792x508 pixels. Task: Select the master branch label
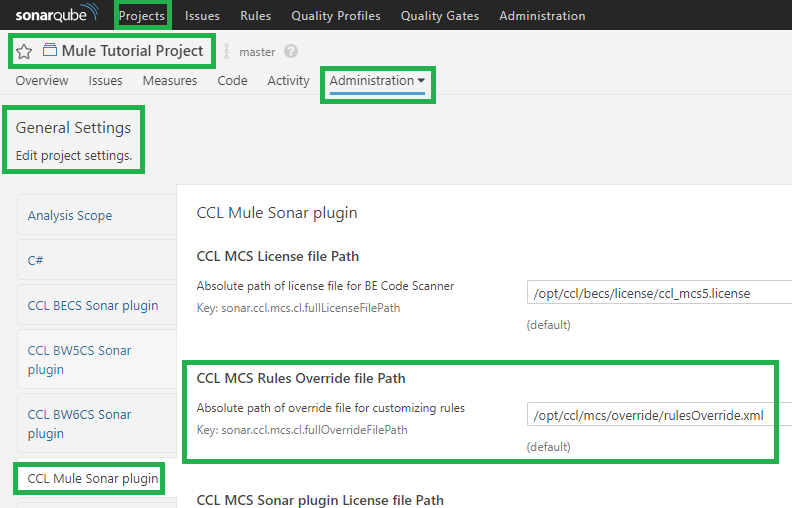point(257,52)
